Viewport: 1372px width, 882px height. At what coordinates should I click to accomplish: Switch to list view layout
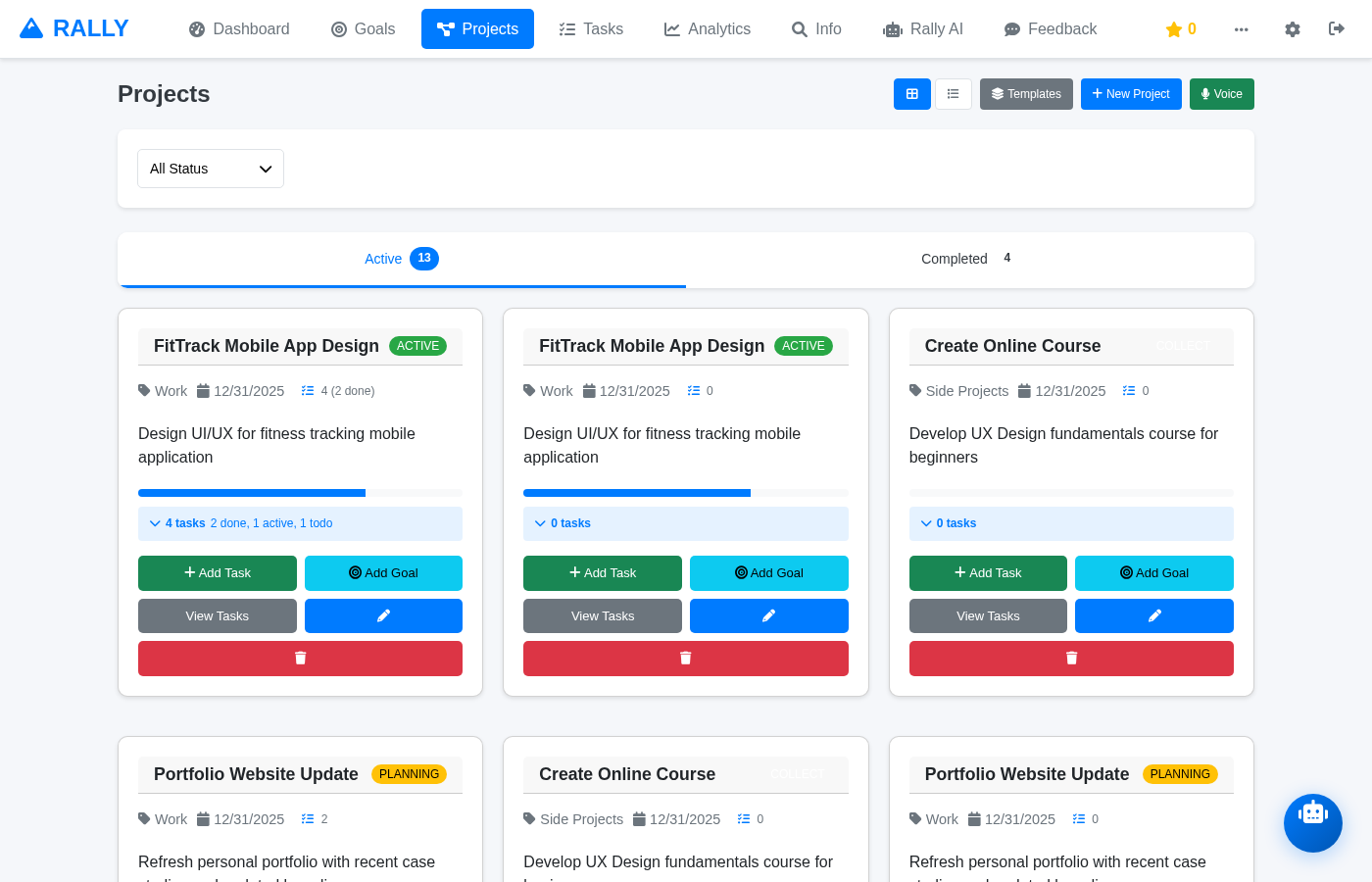tap(953, 93)
